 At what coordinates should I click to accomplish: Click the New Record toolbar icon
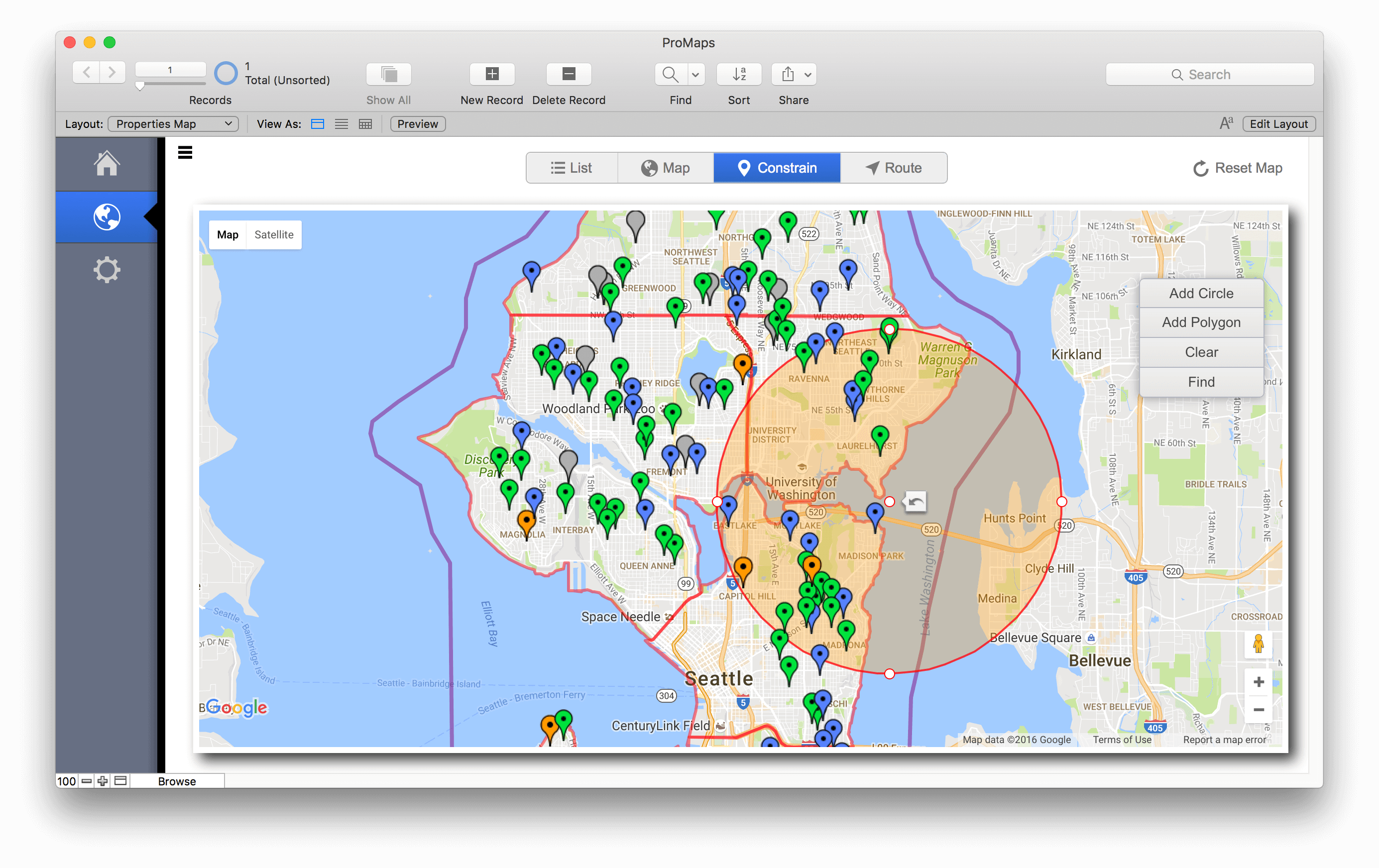coord(492,74)
